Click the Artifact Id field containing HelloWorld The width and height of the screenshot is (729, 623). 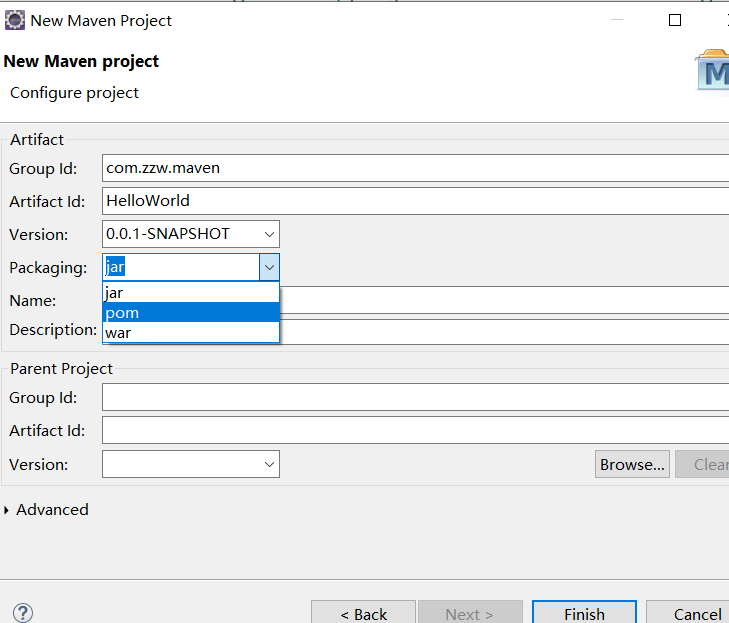coord(415,201)
